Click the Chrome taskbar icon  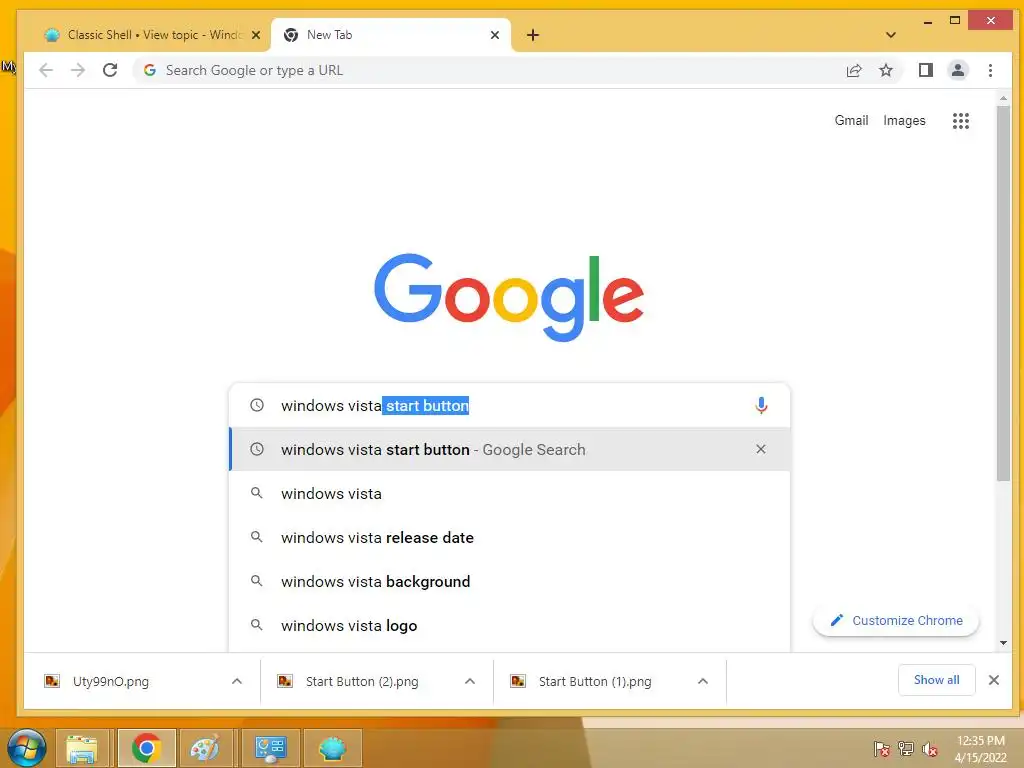(x=147, y=748)
